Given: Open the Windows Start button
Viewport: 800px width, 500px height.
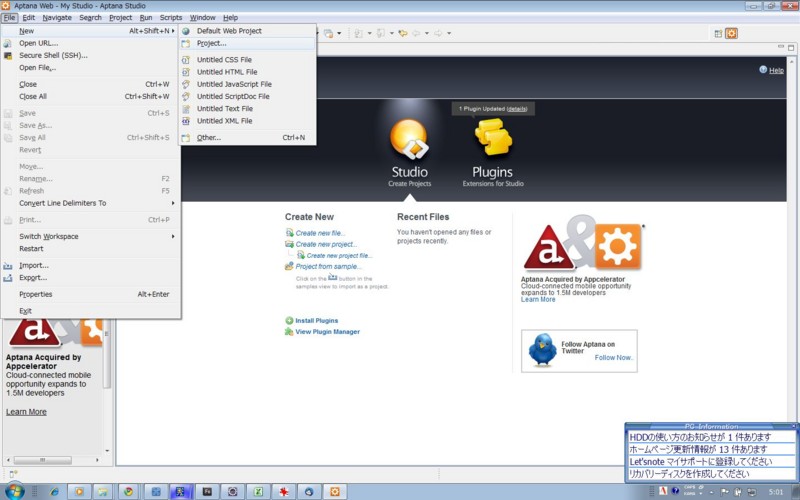Looking at the screenshot, I should pyautogui.click(x=14, y=491).
